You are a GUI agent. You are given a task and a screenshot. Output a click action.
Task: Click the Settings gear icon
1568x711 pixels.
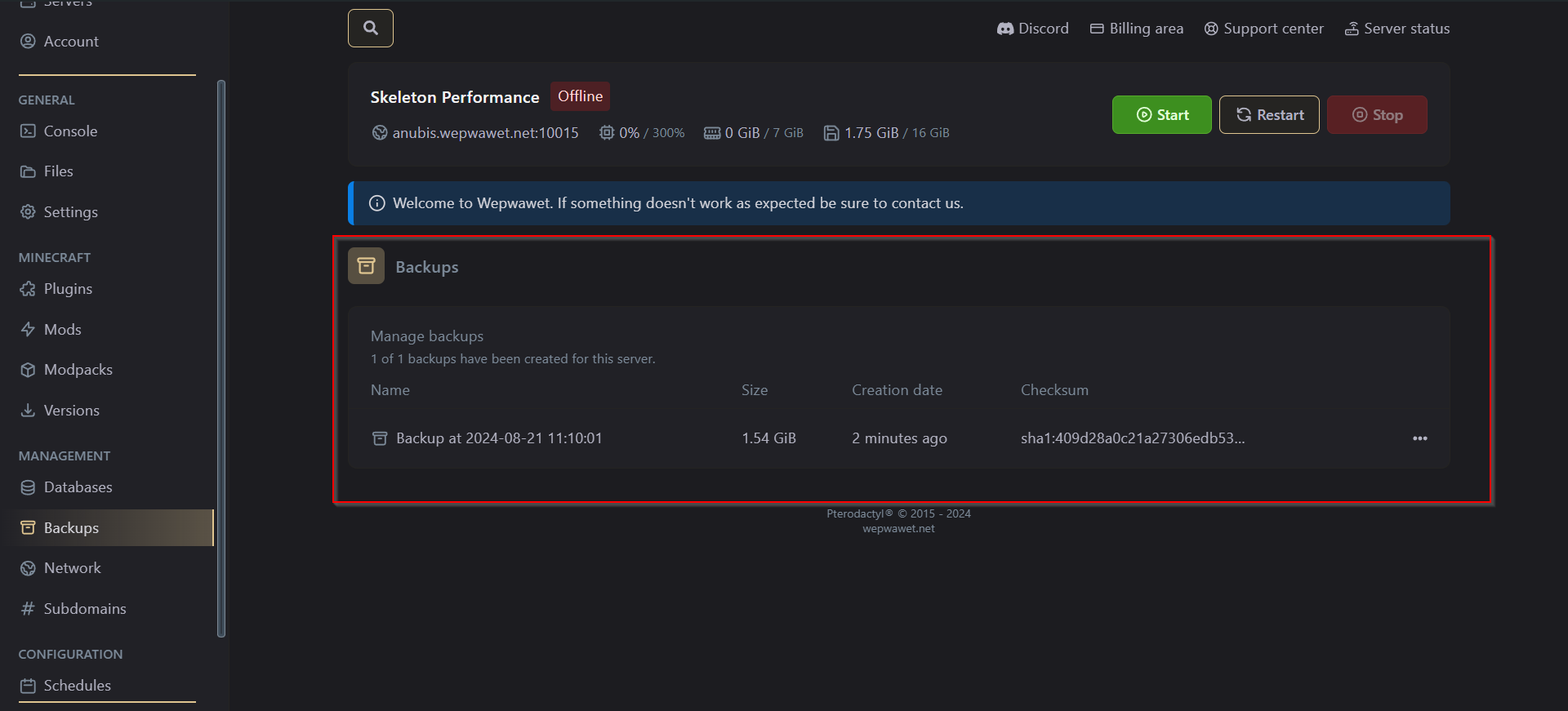pyautogui.click(x=28, y=212)
